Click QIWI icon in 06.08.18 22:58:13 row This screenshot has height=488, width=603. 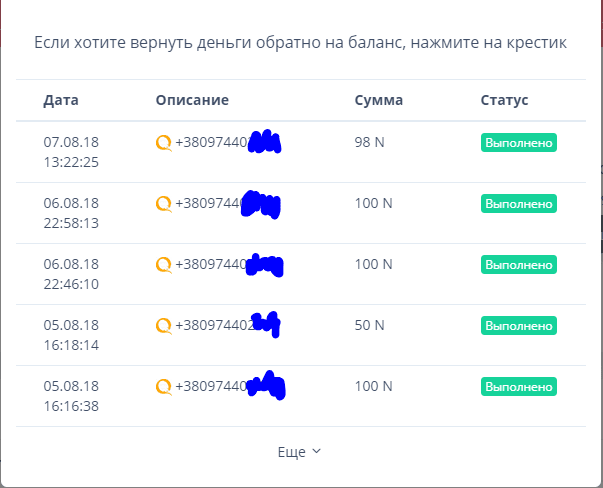[x=164, y=204]
